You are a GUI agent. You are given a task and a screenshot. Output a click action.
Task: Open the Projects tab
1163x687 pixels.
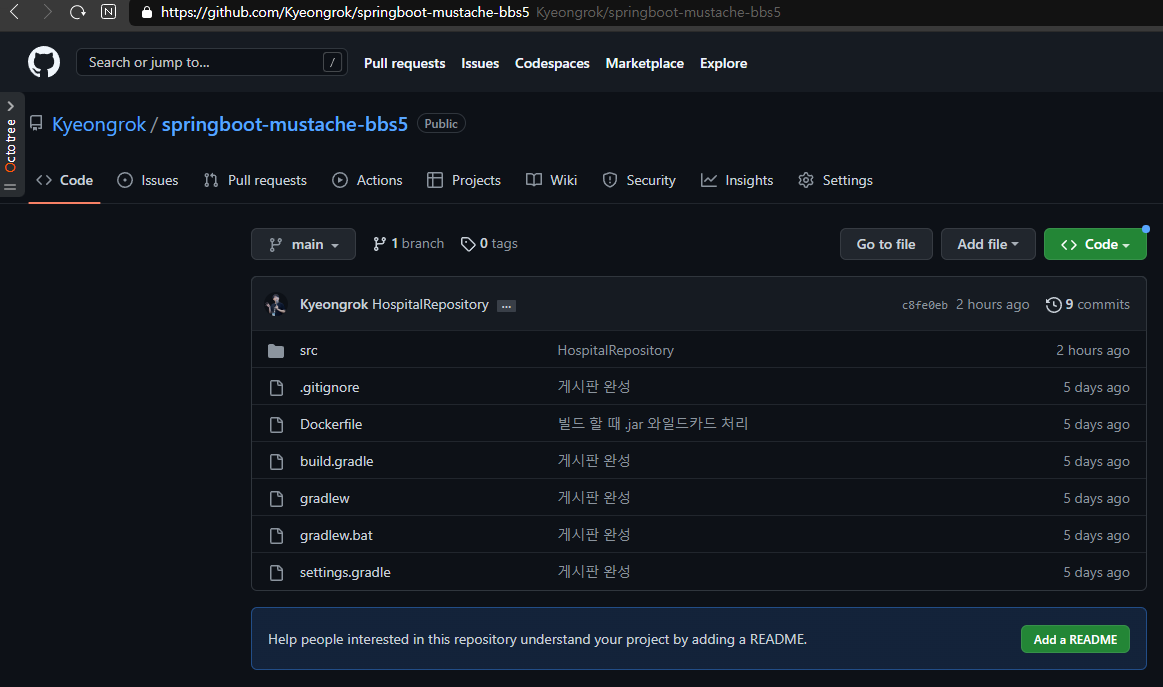(464, 180)
